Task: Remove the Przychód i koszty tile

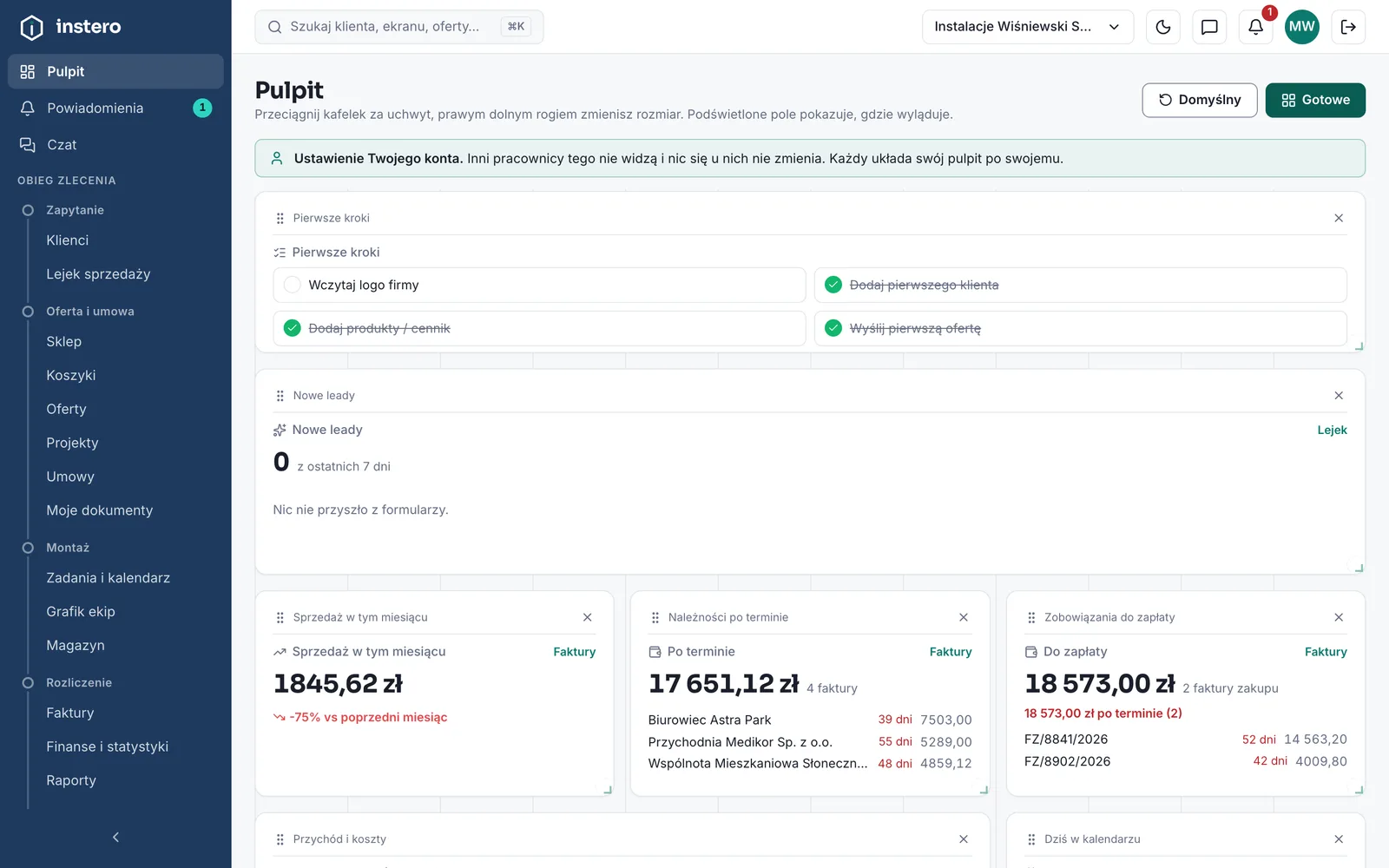Action: (964, 839)
